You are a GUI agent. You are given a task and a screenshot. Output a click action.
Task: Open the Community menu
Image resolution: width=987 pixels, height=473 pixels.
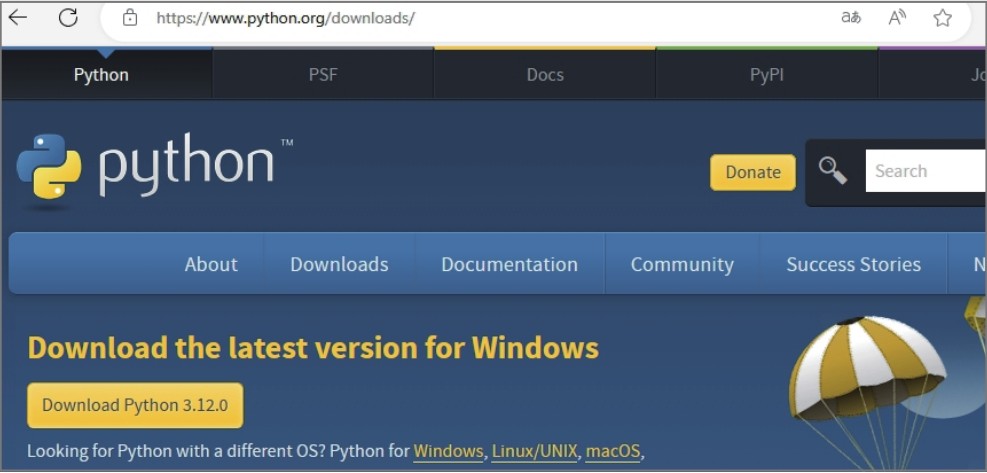682,264
